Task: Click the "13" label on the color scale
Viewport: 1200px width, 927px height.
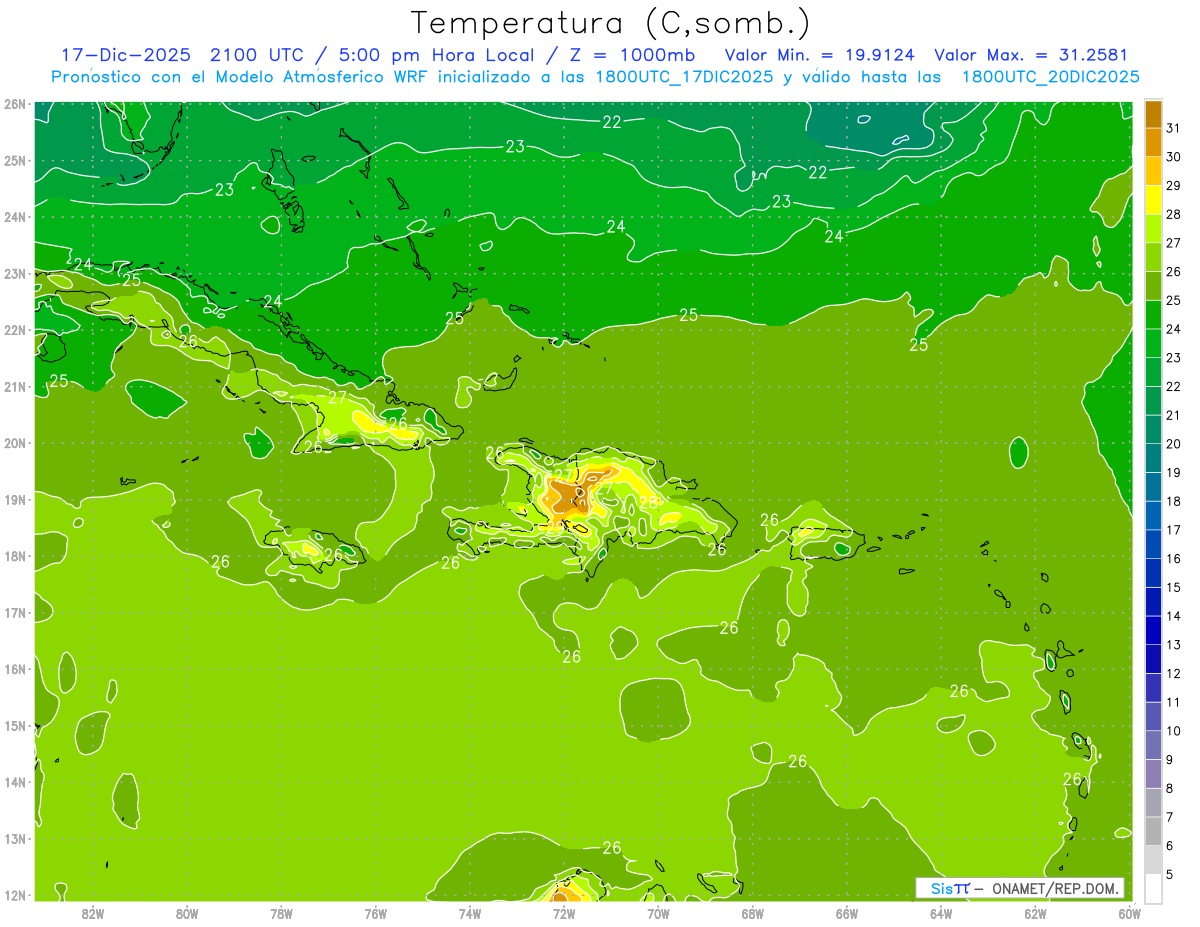Action: pos(1174,645)
